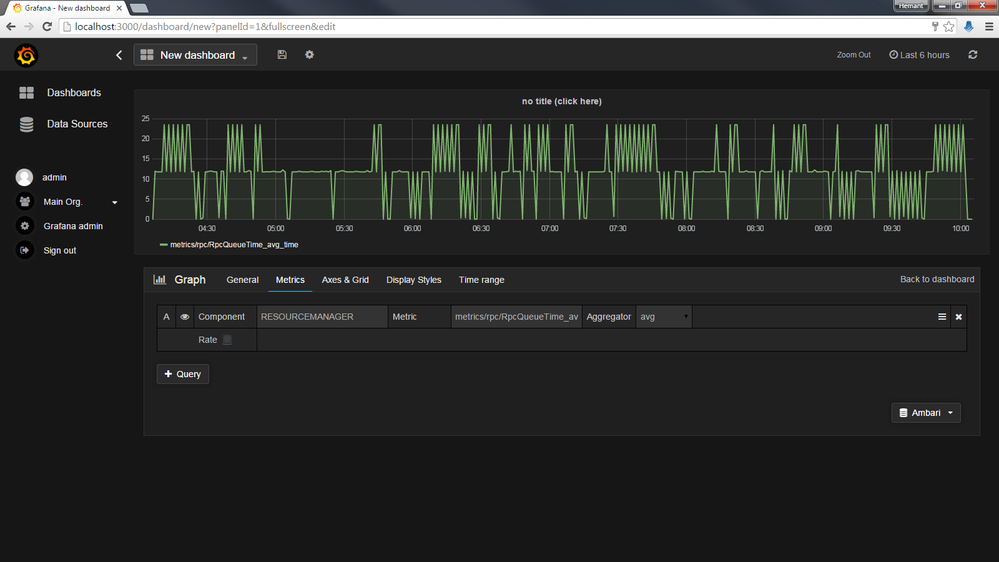Enable the Rate checkbox
This screenshot has height=562, width=999.
227,340
